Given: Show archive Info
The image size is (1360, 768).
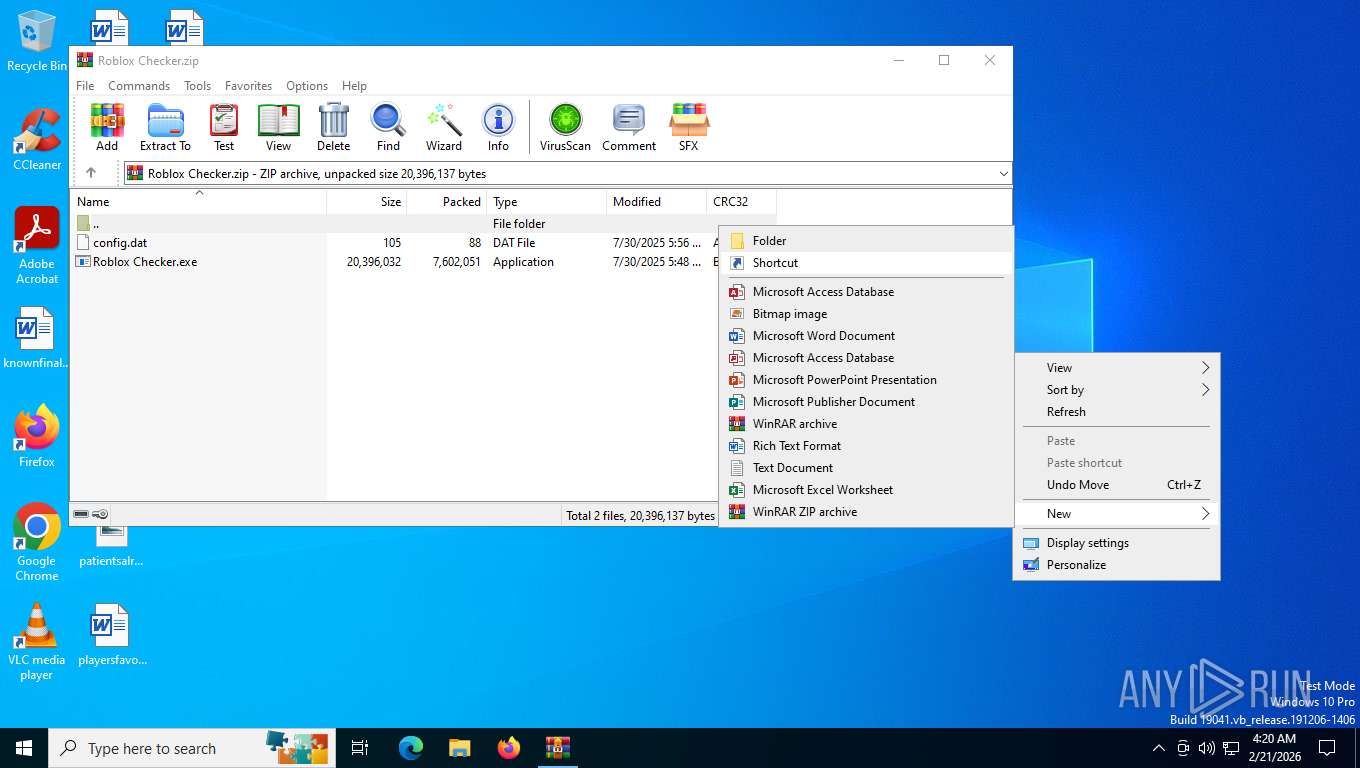Looking at the screenshot, I should pyautogui.click(x=498, y=127).
